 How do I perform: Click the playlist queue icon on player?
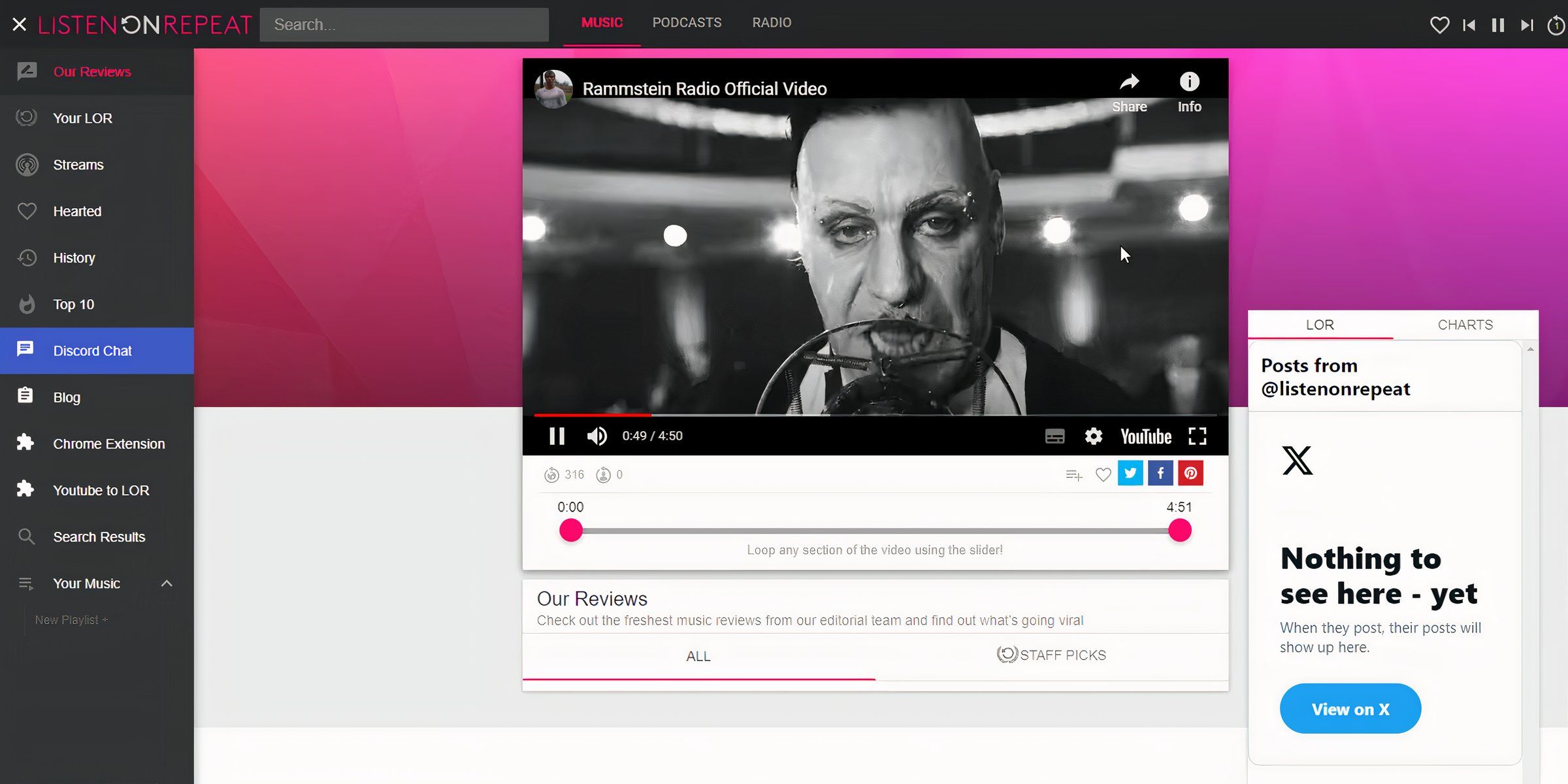coord(1074,474)
